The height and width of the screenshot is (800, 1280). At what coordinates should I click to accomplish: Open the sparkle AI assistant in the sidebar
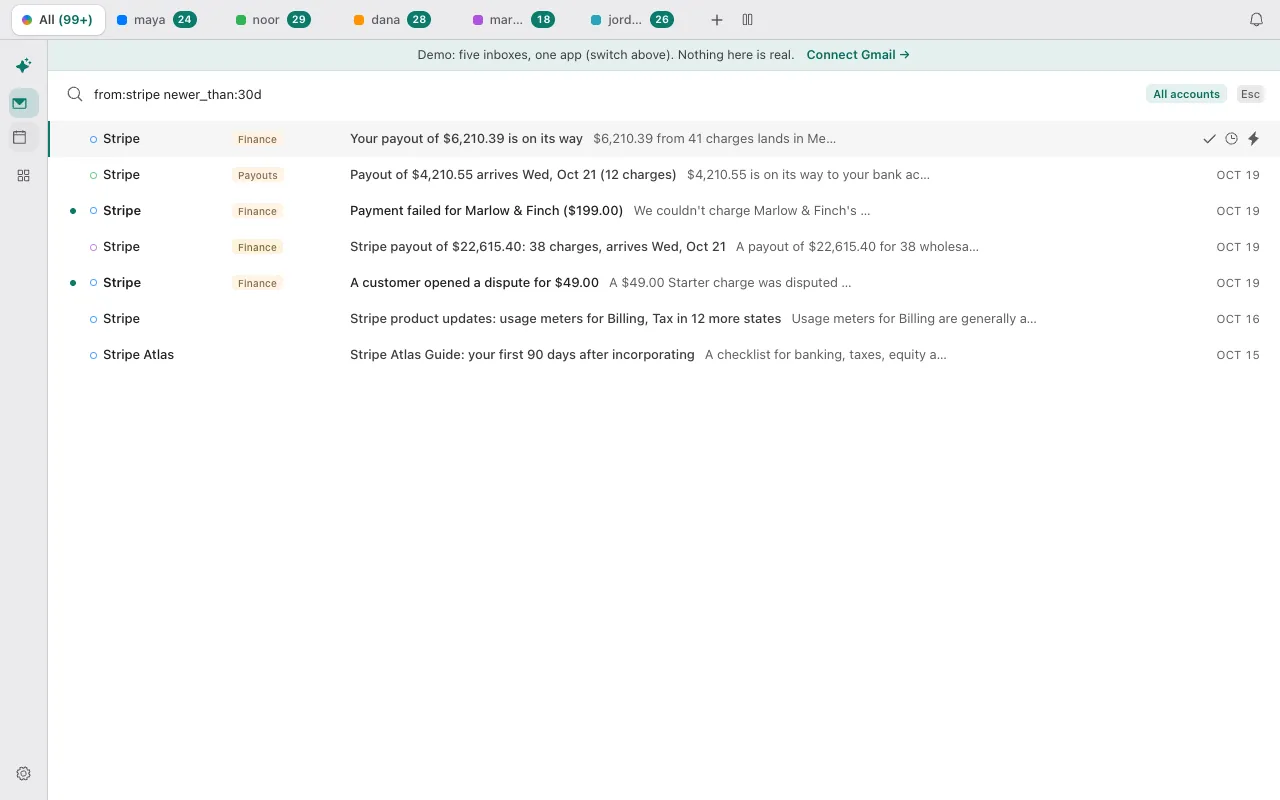pos(23,66)
